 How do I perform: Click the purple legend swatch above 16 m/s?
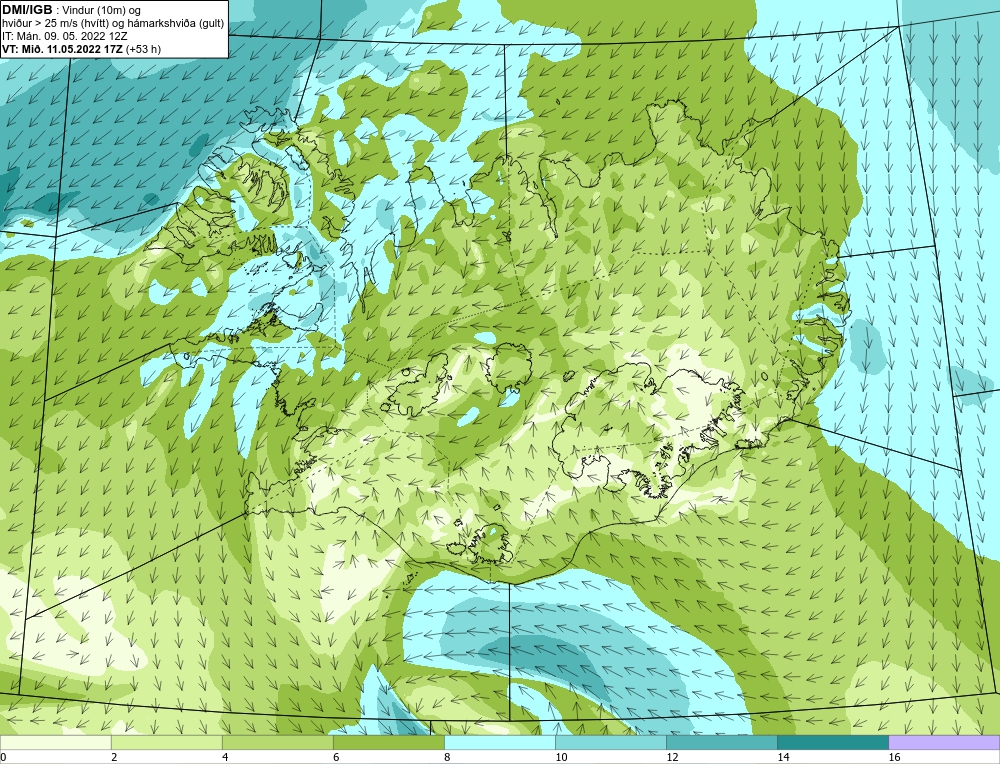point(944,742)
